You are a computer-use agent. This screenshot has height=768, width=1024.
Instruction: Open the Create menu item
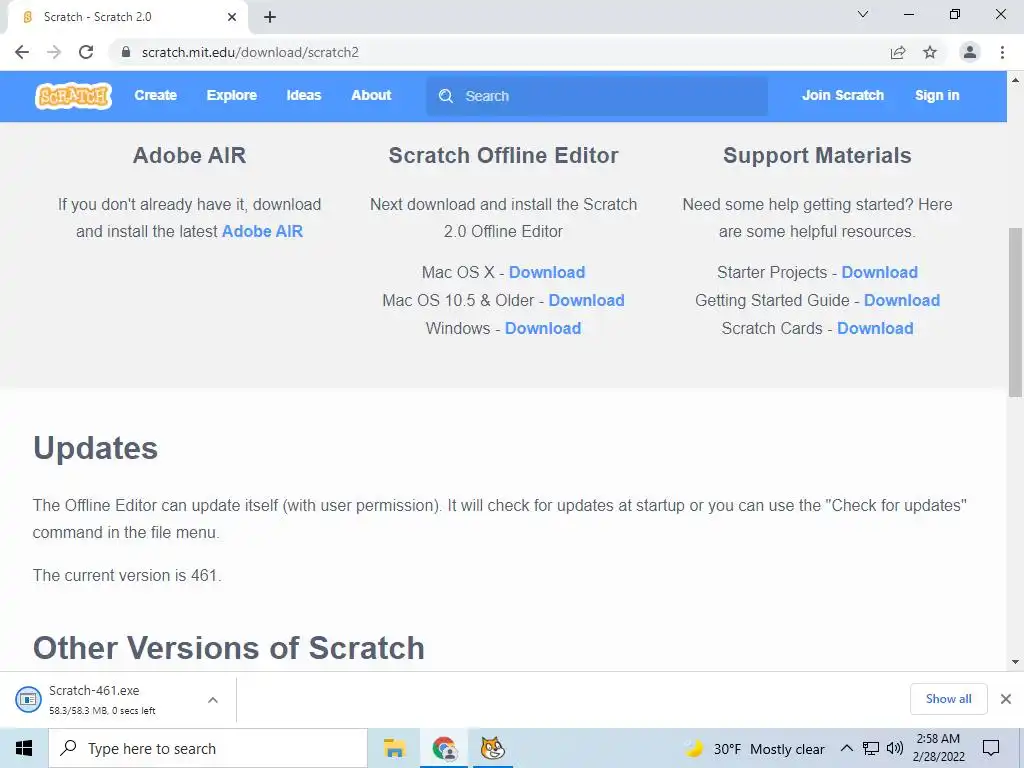(155, 95)
